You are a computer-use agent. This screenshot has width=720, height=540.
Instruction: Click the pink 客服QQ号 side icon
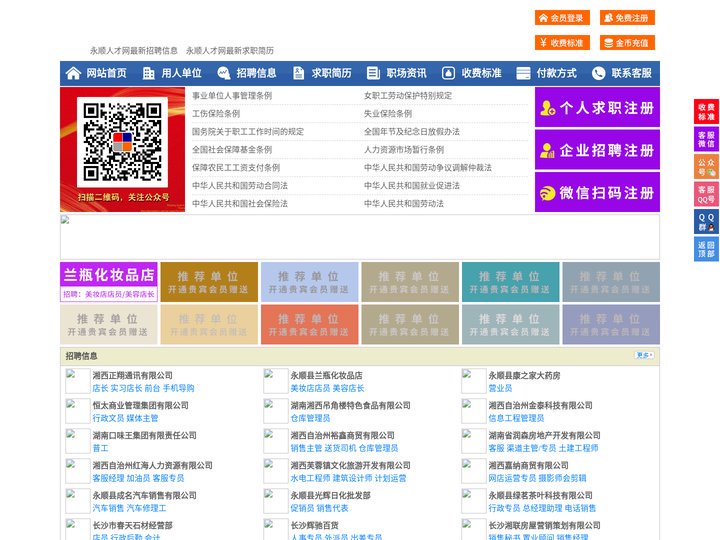pyautogui.click(x=706, y=194)
